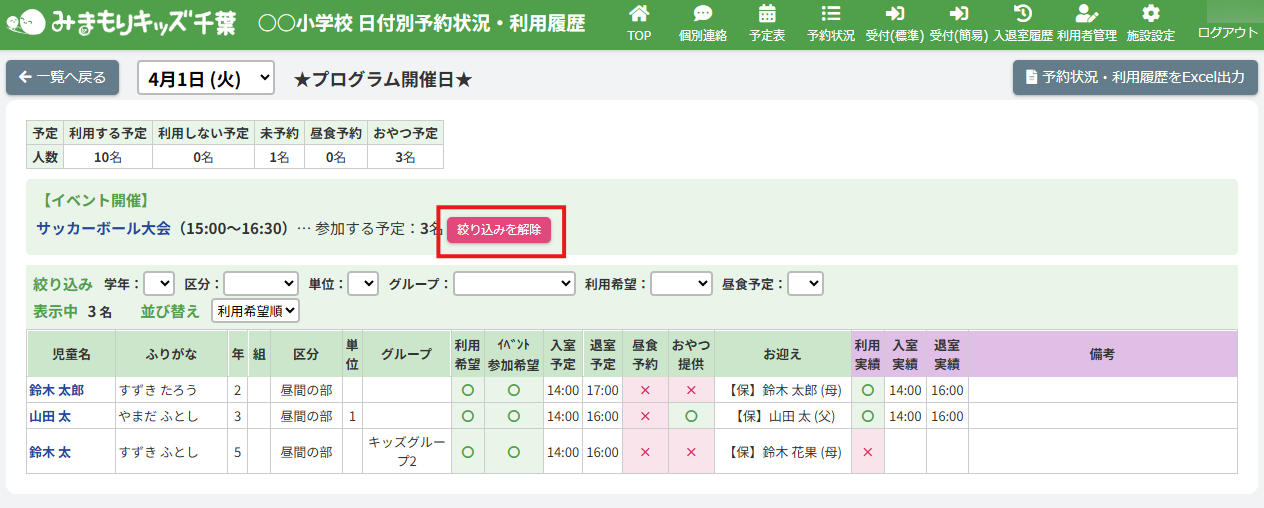Expand the date selector 4月1日 (火)
Viewport: 1264px width, 508px height.
point(205,78)
